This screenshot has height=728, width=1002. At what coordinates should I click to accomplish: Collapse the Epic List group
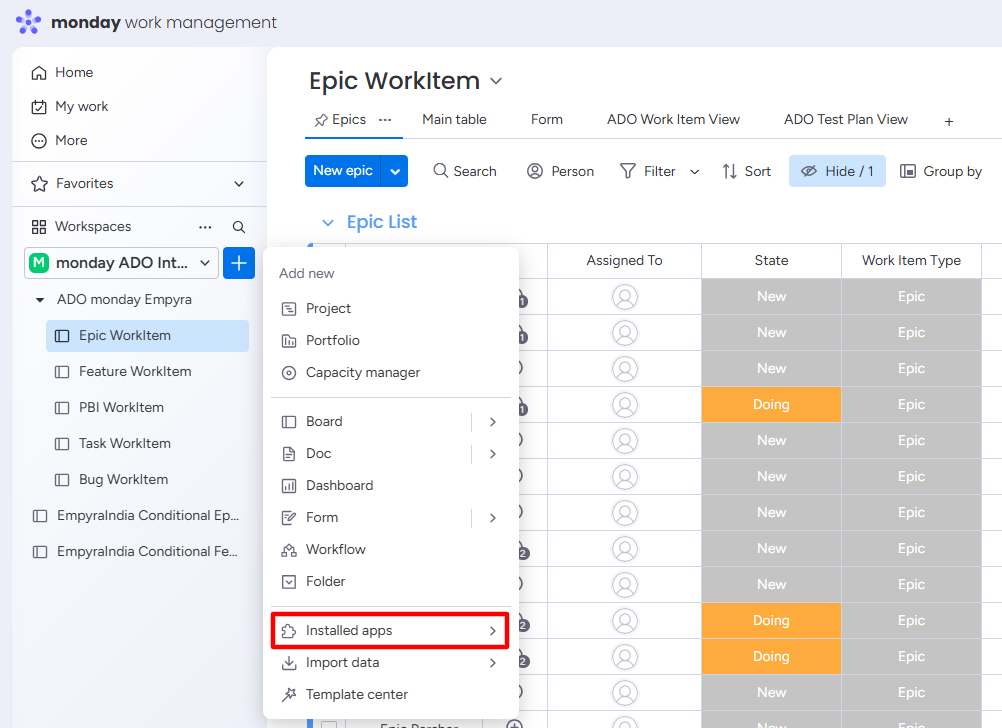(328, 222)
